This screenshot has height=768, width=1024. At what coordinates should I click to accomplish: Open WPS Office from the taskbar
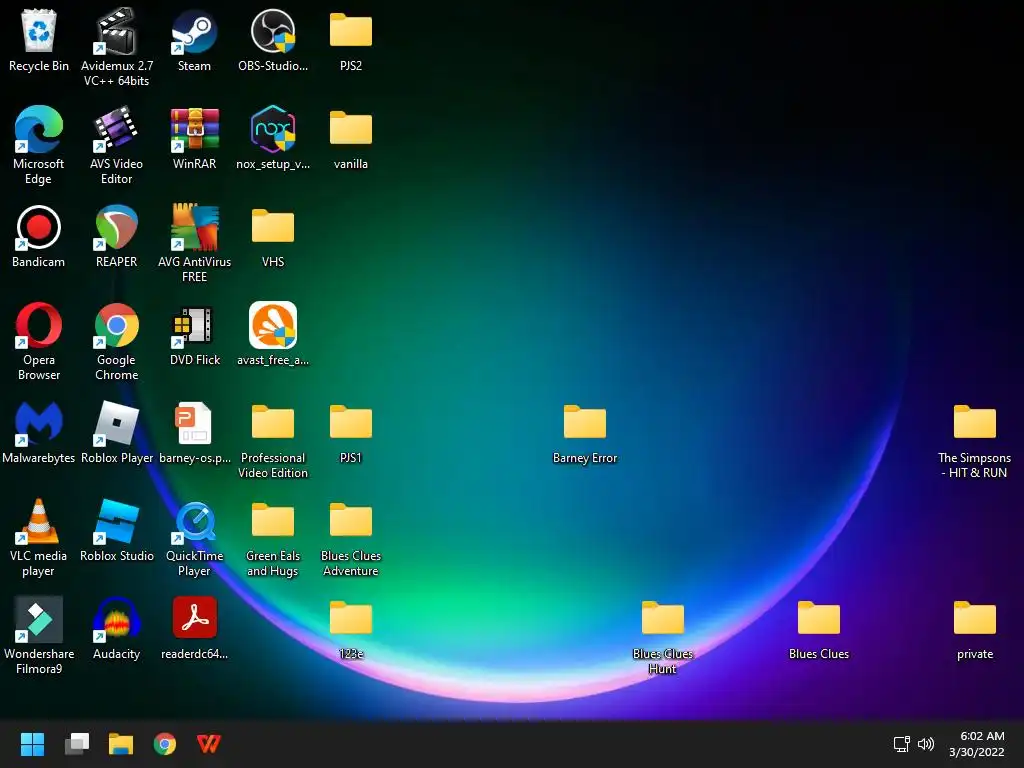[x=209, y=744]
